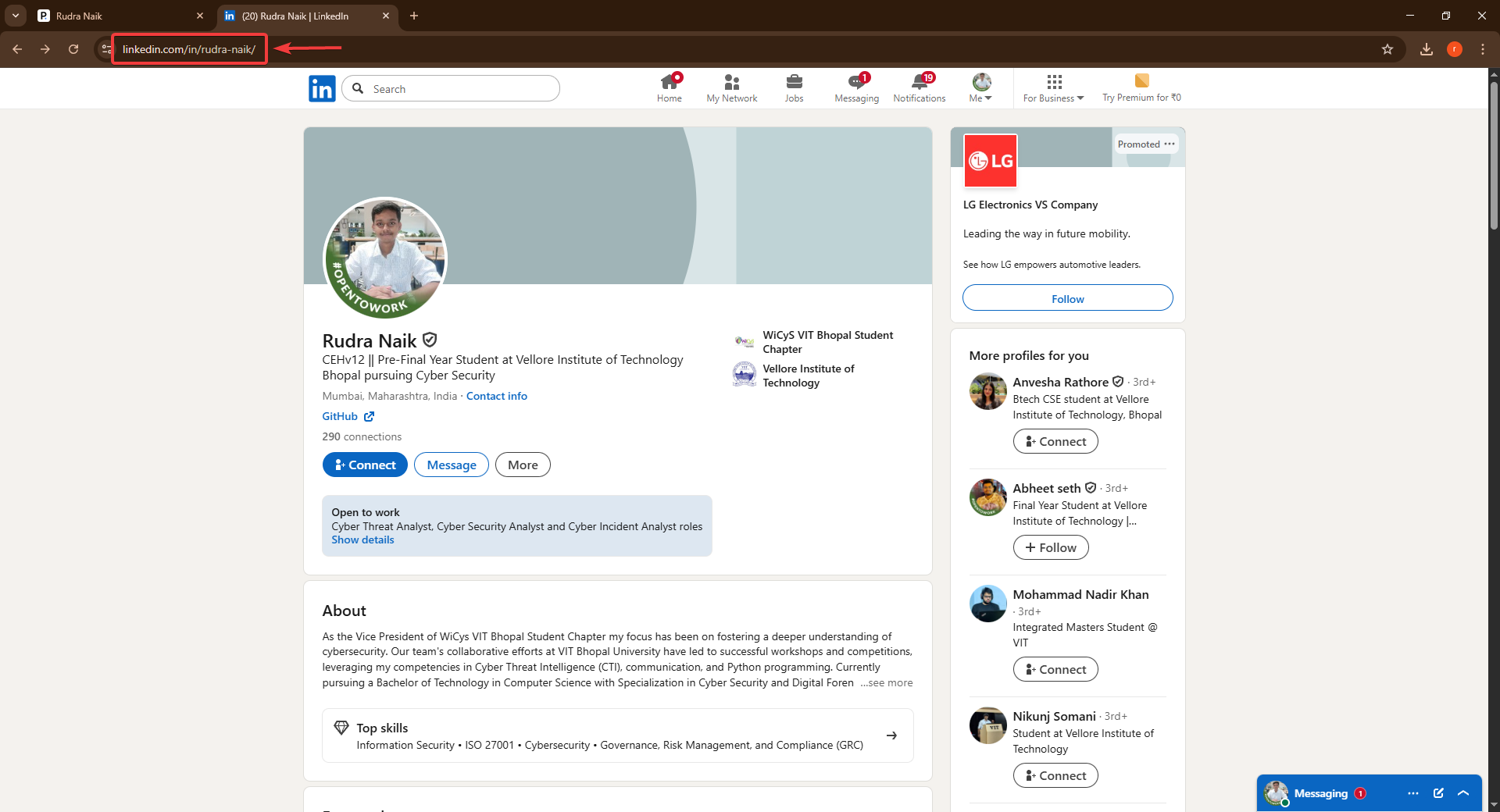Message Rudra Naik
The image size is (1500, 812).
452,465
